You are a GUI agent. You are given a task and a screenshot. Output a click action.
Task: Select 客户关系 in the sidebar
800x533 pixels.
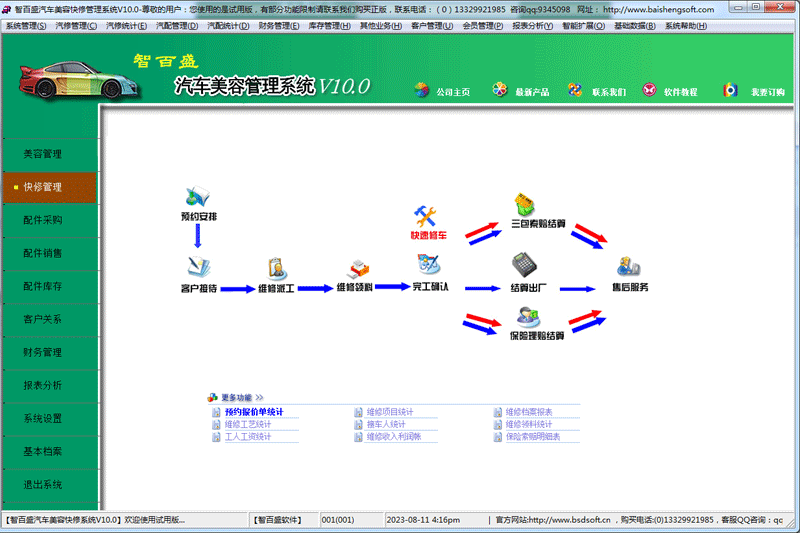(50, 319)
